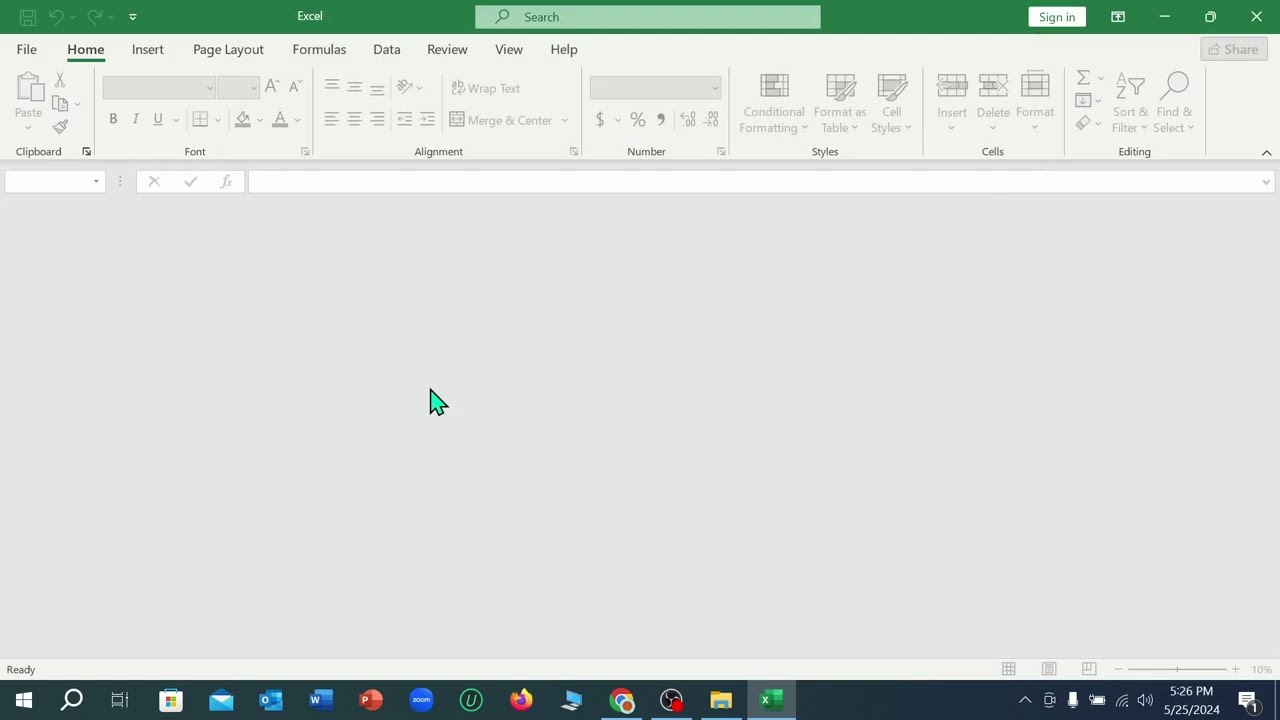Open Conditional Formatting menu
This screenshot has height=720, width=1280.
tap(774, 103)
